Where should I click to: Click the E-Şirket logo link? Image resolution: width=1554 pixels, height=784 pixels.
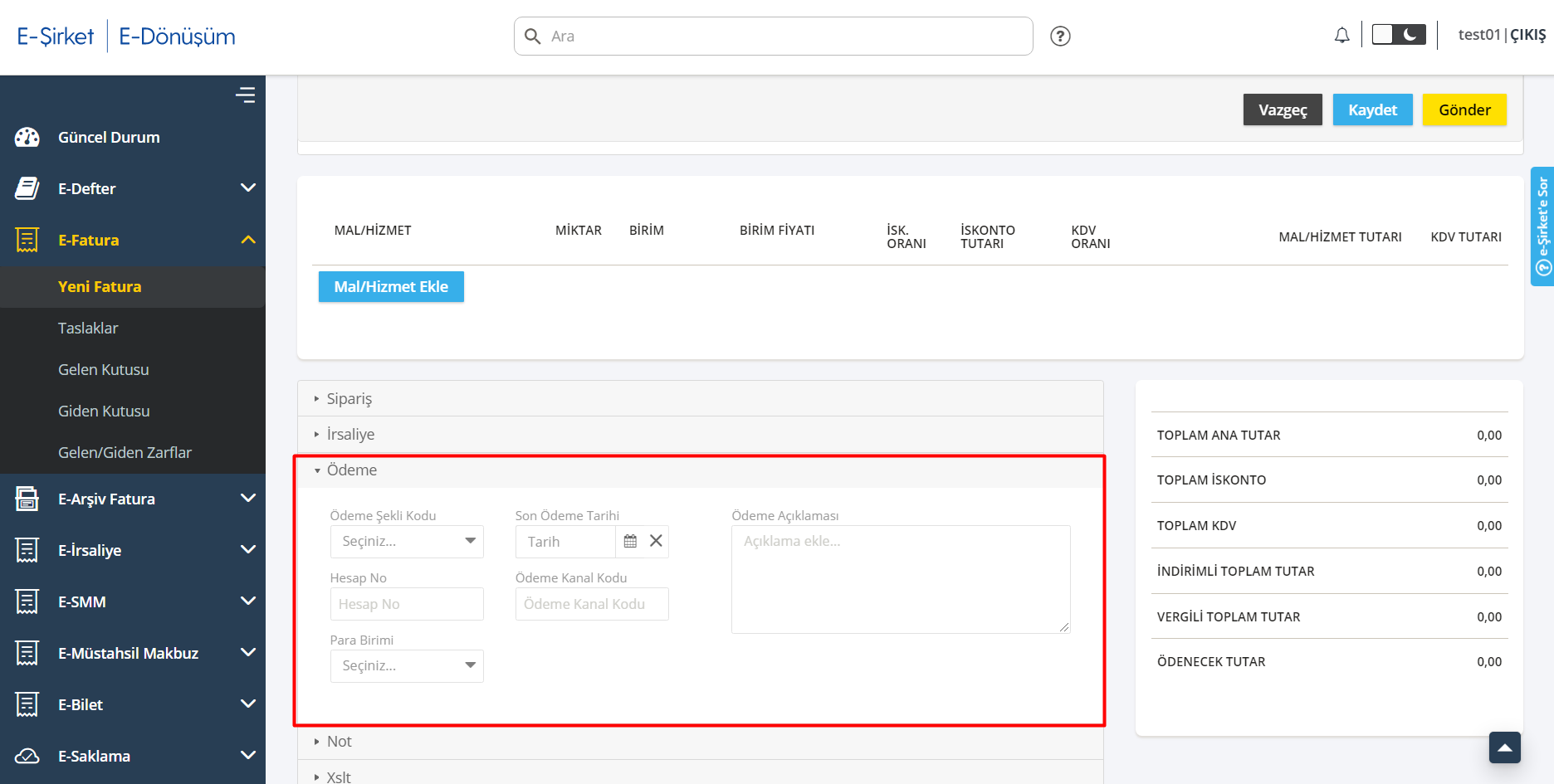pyautogui.click(x=56, y=37)
